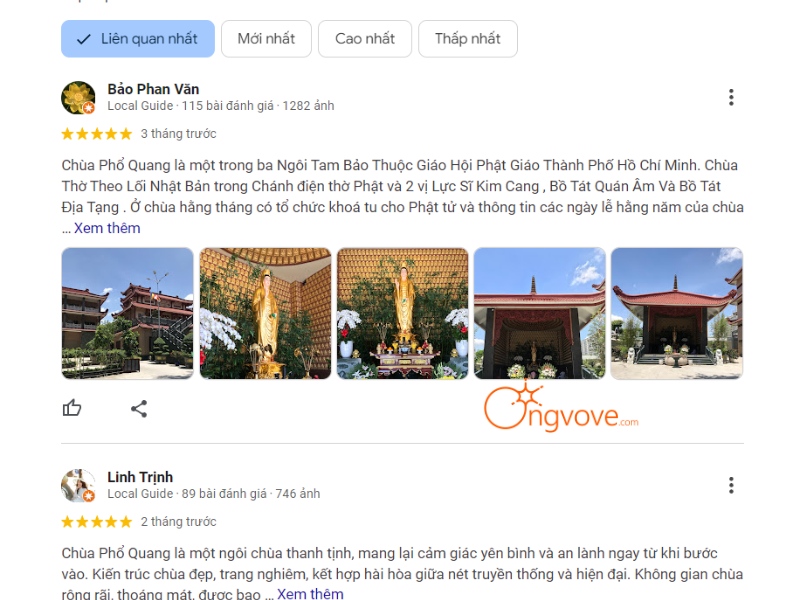Open Linh Trịnh's profile avatar
The height and width of the screenshot is (600, 800).
point(78,485)
